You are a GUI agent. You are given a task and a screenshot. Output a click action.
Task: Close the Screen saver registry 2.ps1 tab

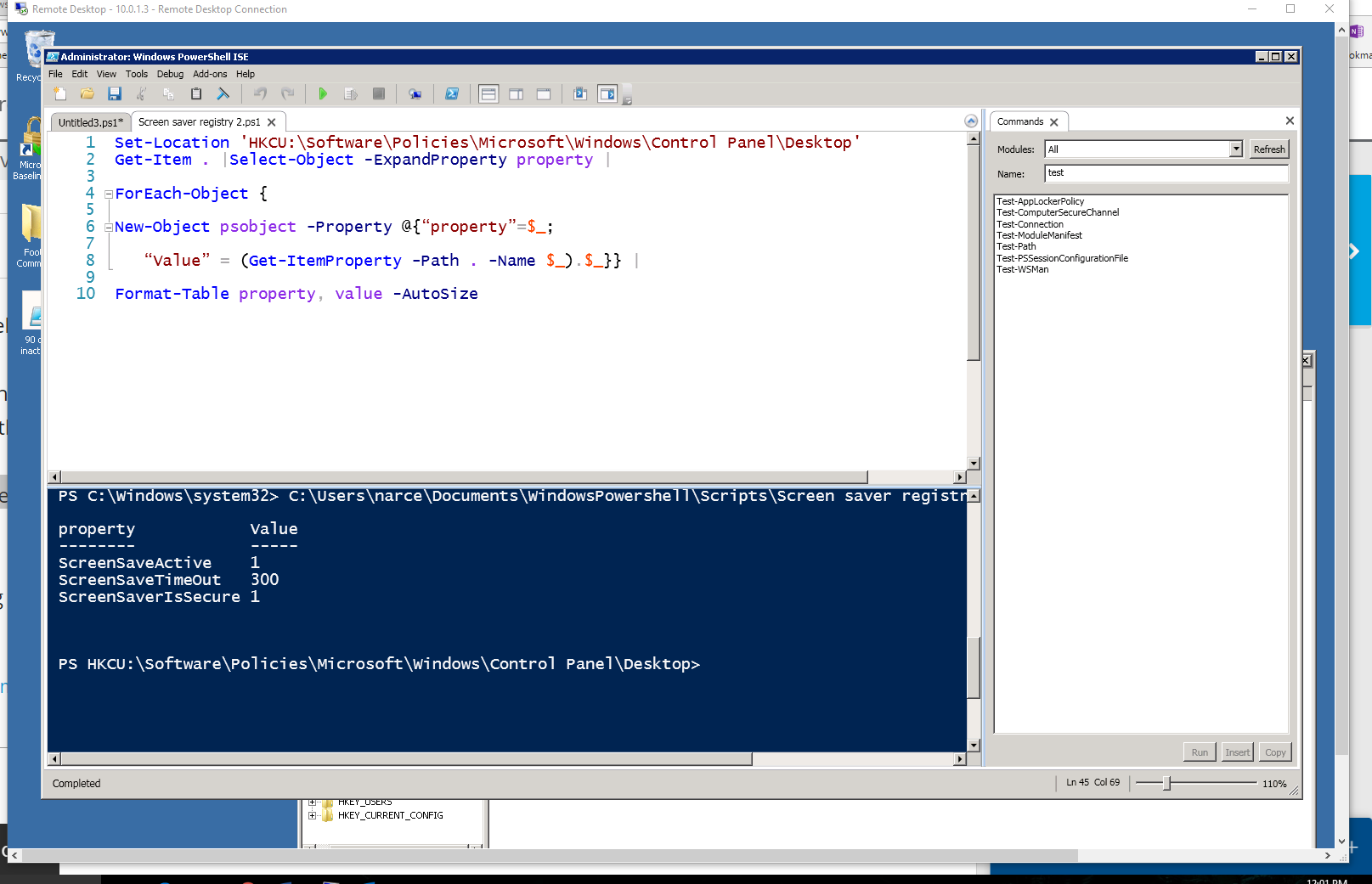tap(272, 122)
